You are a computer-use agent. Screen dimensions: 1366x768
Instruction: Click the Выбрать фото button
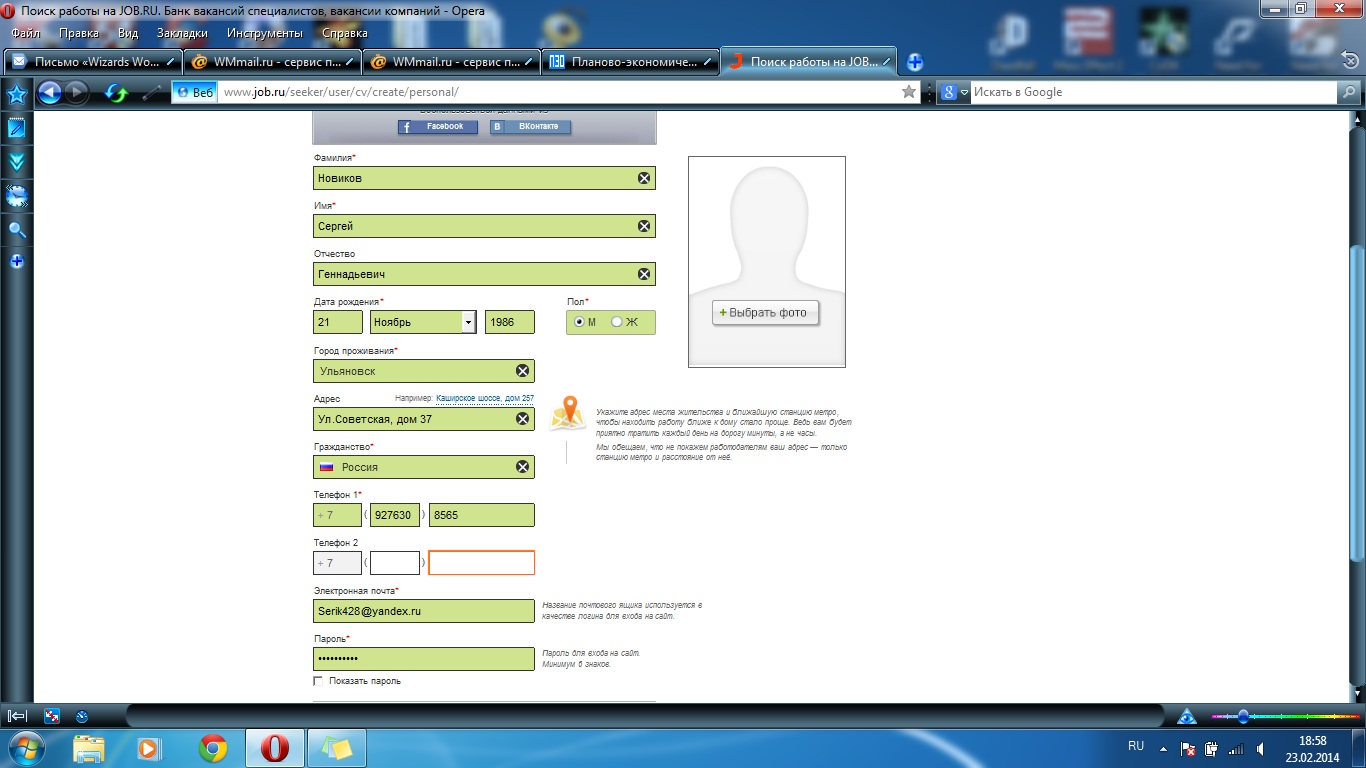(x=765, y=312)
